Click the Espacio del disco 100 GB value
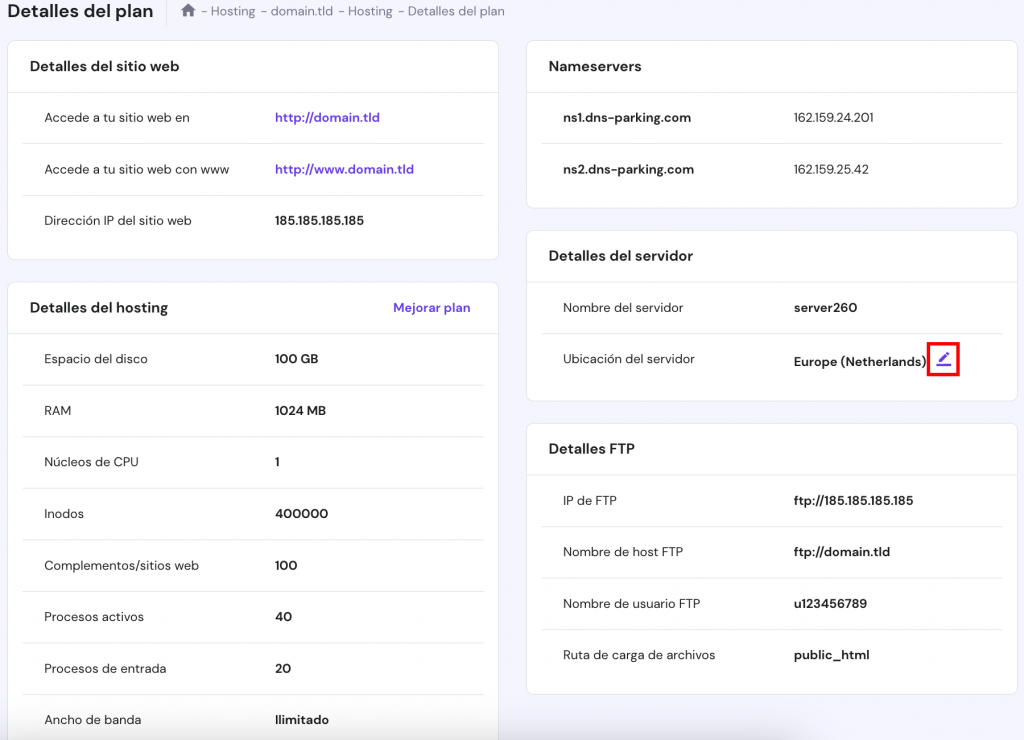 click(296, 358)
